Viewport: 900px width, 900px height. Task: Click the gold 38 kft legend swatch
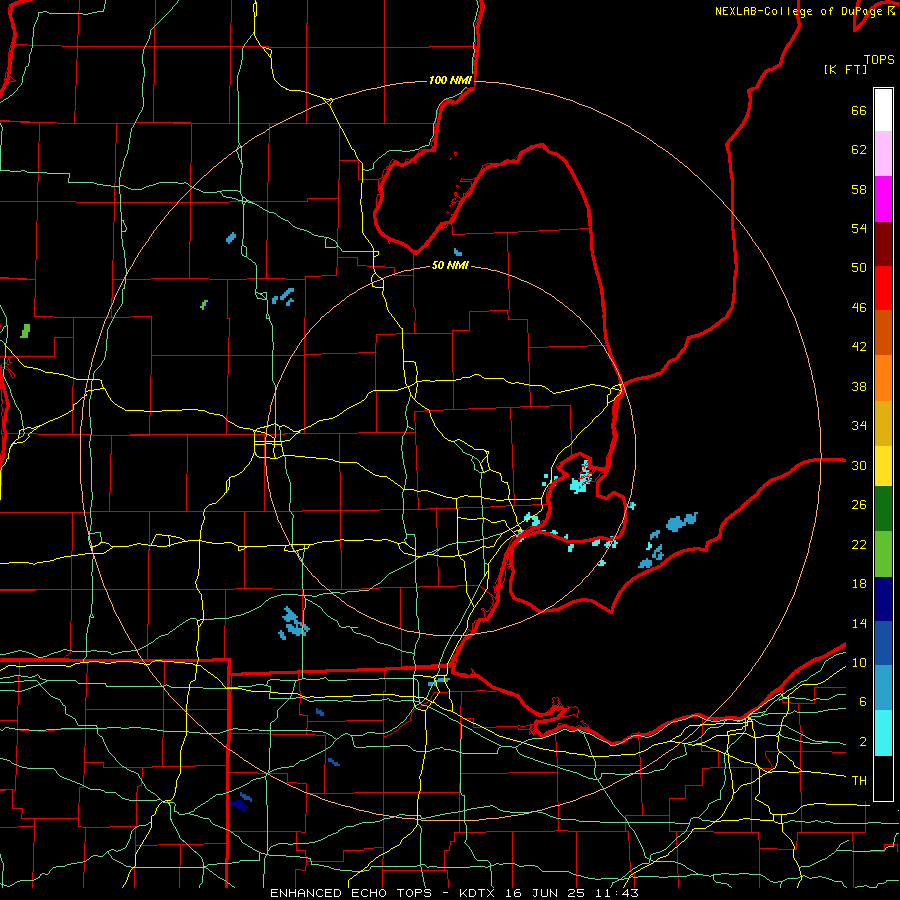[x=883, y=423]
